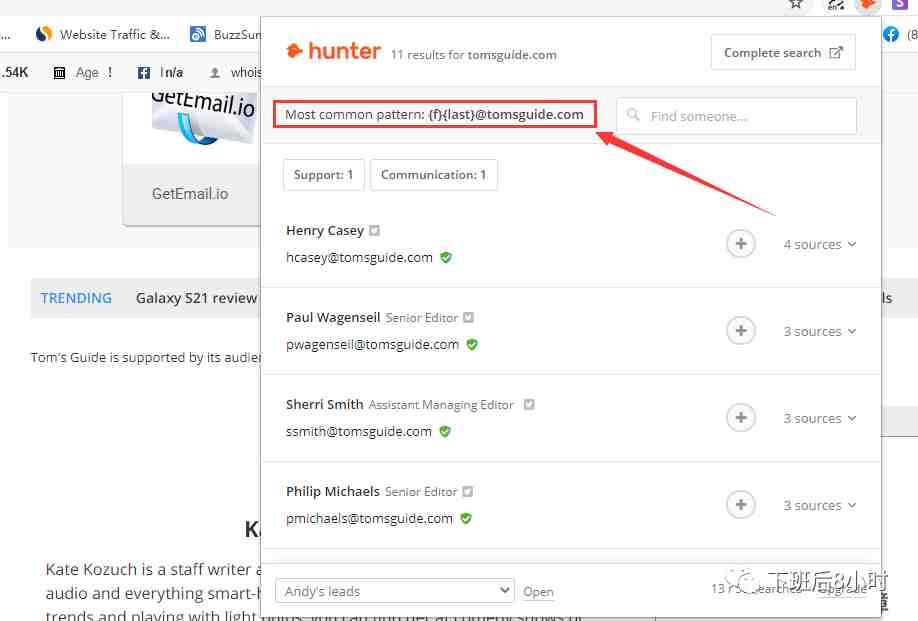918x621 pixels.
Task: Click the Complete search button
Action: pyautogui.click(x=783, y=53)
